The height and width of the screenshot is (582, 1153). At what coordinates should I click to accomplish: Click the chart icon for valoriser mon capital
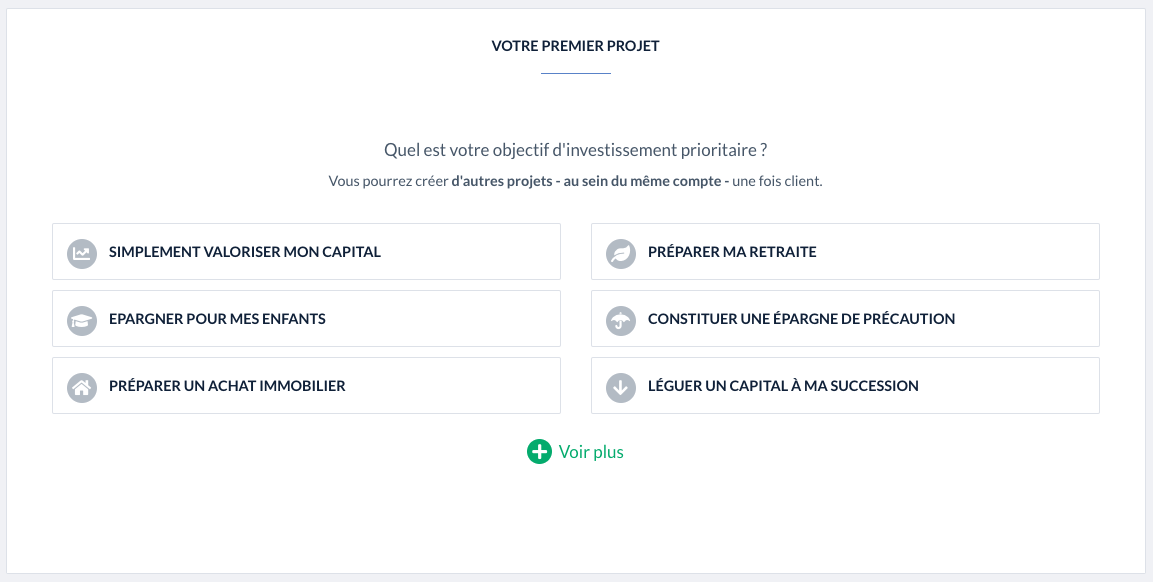point(82,253)
